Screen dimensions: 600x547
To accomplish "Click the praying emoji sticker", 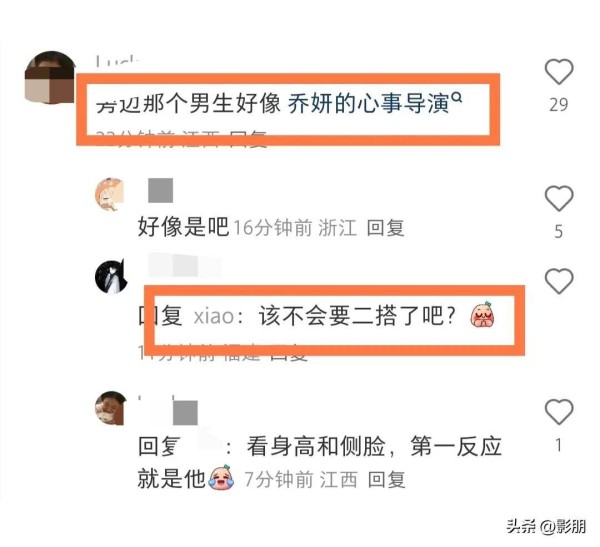I will 483,314.
